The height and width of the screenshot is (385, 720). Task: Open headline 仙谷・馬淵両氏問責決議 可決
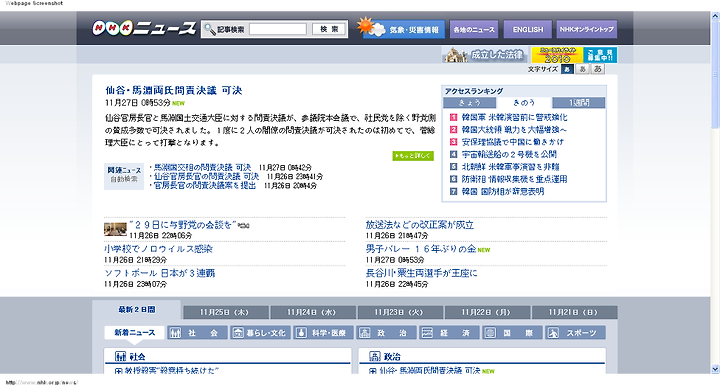click(x=174, y=91)
